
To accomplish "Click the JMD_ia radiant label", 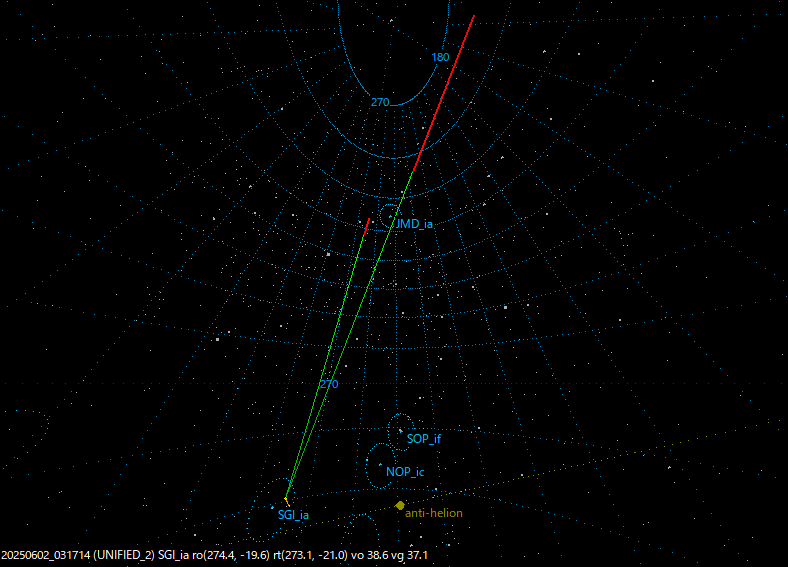I will click(x=414, y=224).
